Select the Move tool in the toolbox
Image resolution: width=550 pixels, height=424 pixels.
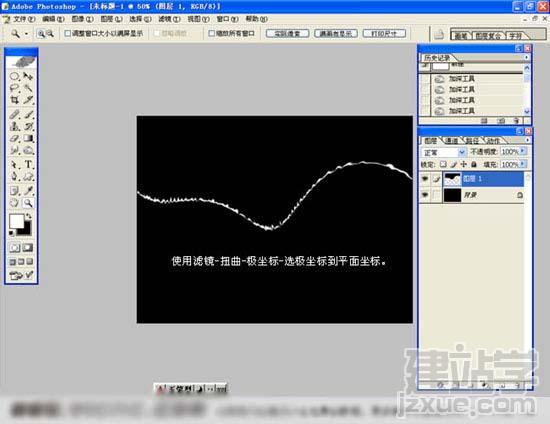28,76
